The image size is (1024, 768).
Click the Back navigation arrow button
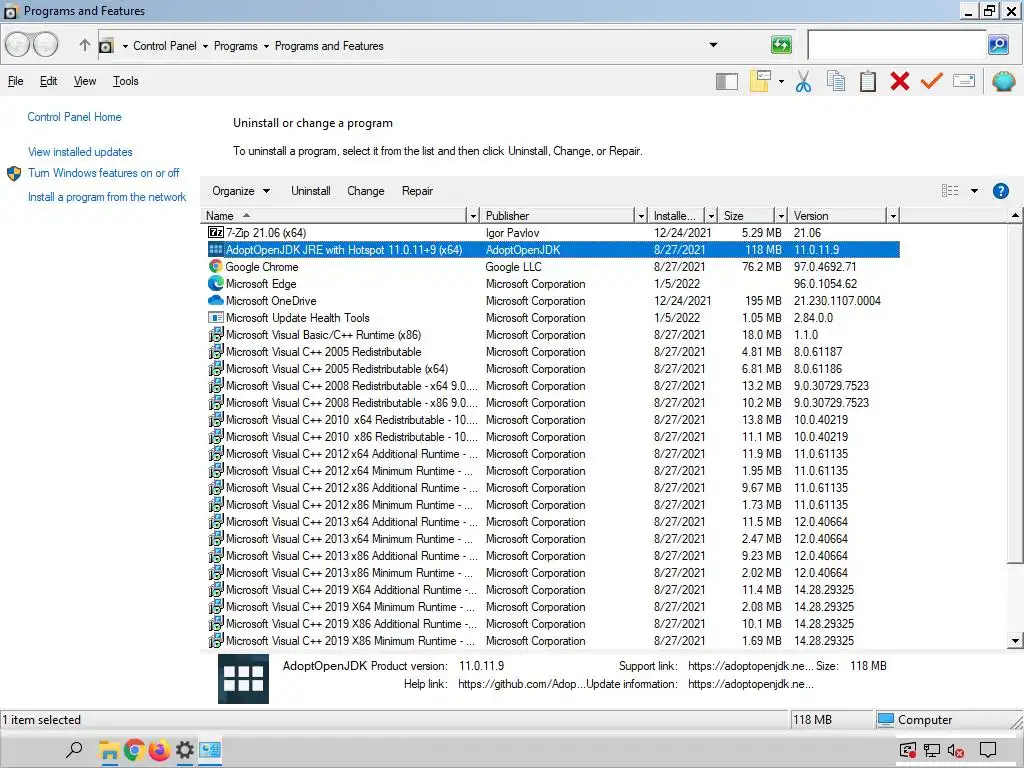(x=18, y=45)
